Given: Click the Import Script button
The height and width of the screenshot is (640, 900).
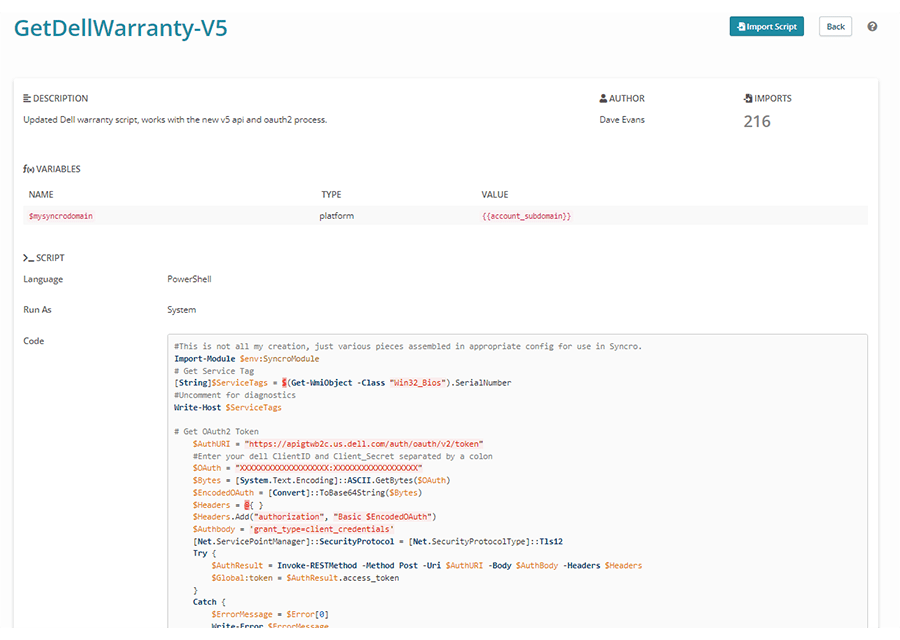Looking at the screenshot, I should [x=766, y=26].
